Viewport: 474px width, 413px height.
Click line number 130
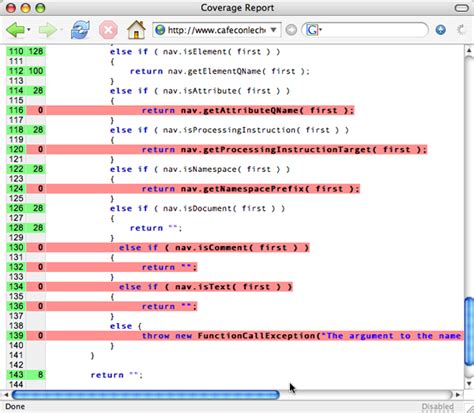16,247
